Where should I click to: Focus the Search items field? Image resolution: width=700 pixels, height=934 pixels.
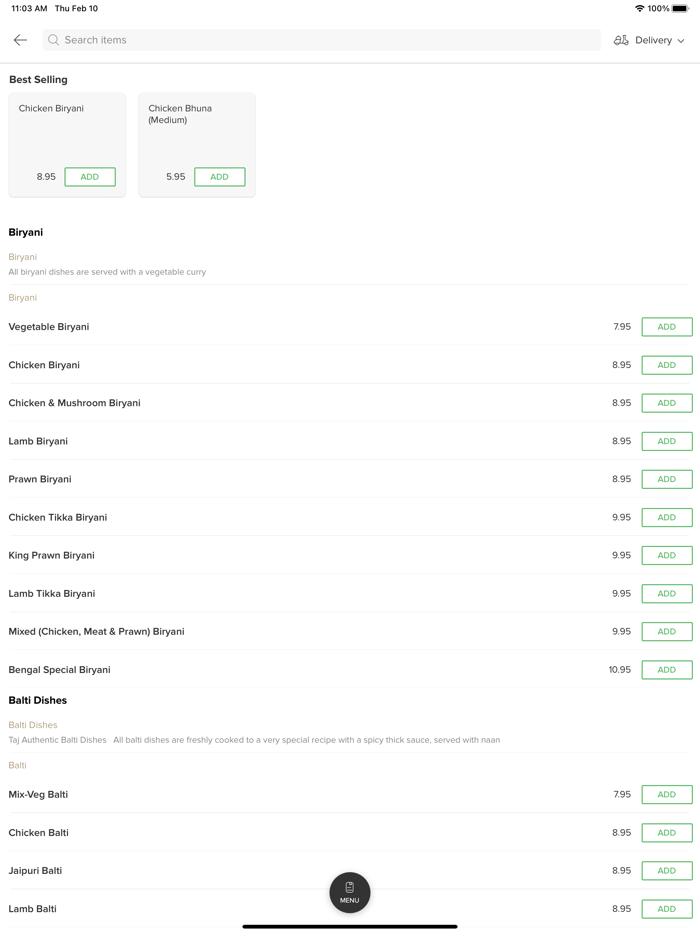pyautogui.click(x=320, y=40)
